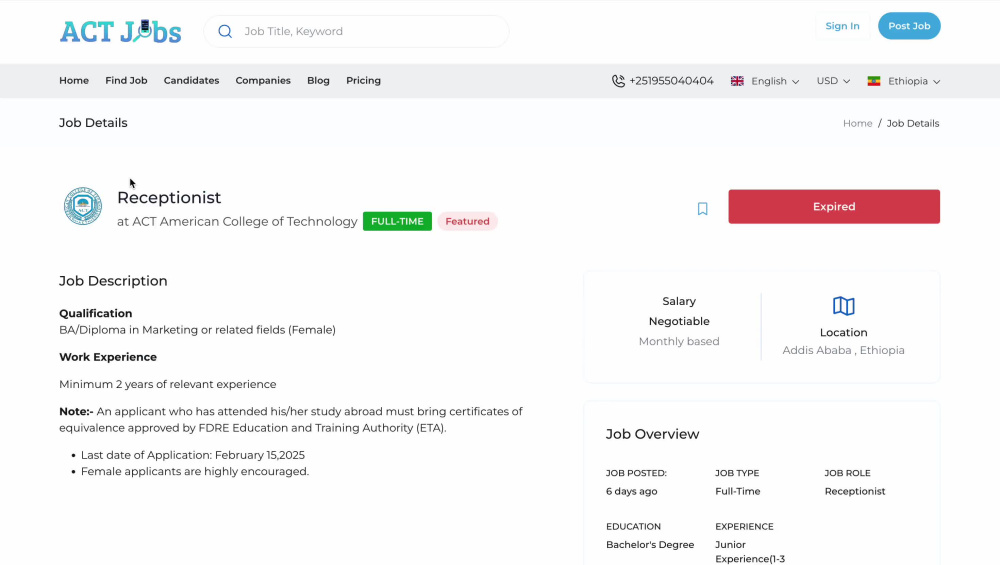
Task: Click the UK flag icon
Action: [x=737, y=81]
